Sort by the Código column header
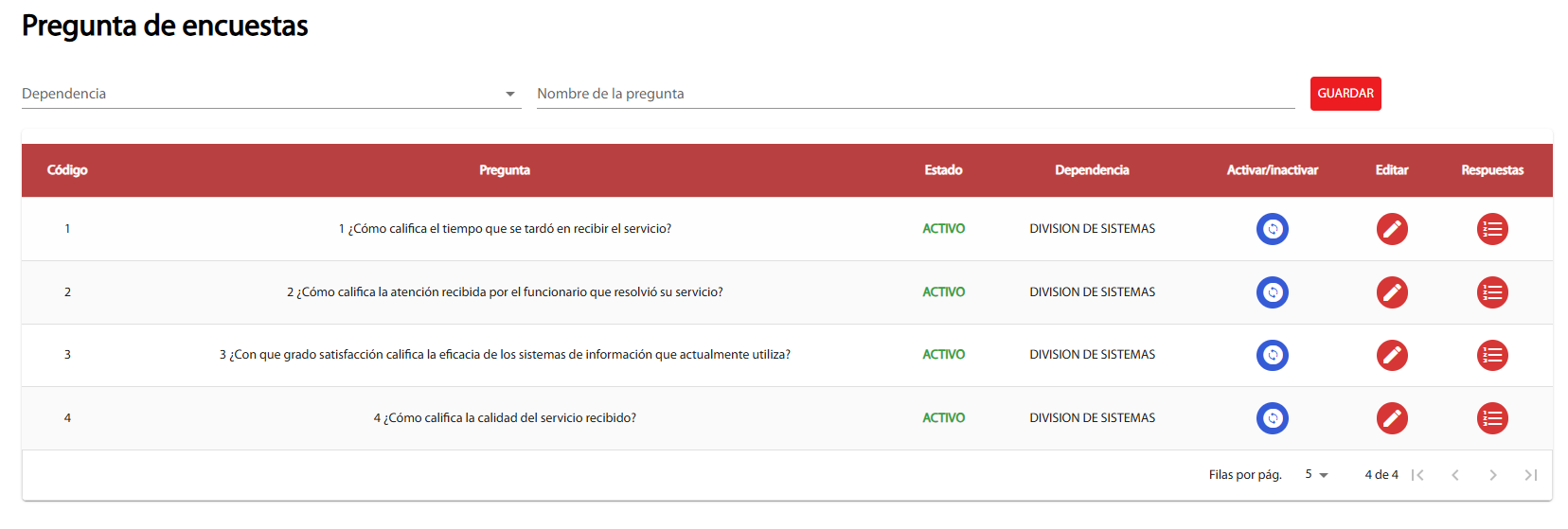Image resolution: width=1568 pixels, height=529 pixels. coord(67,170)
